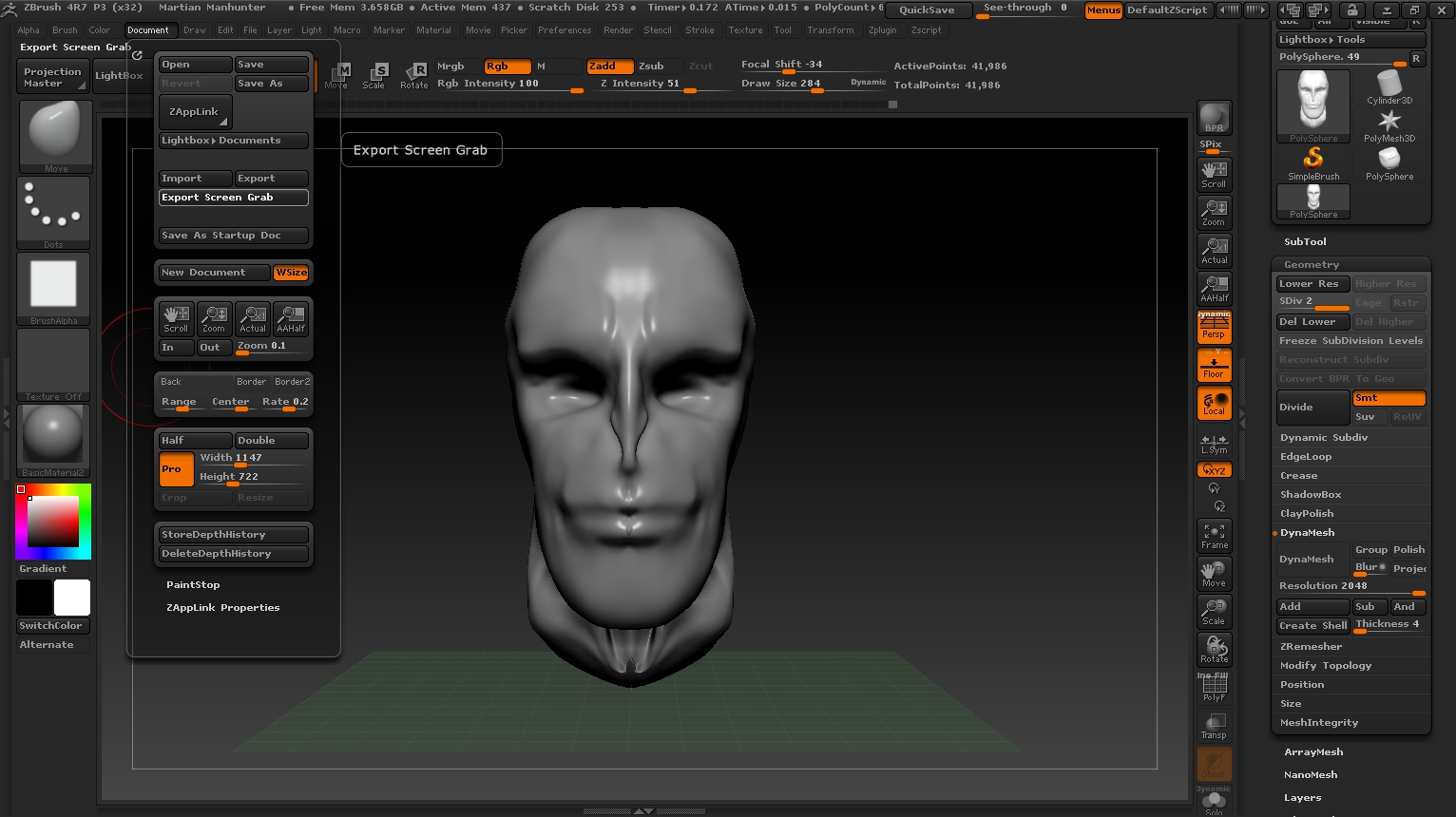
Task: Click the SwitchColor button
Action: [x=53, y=626]
